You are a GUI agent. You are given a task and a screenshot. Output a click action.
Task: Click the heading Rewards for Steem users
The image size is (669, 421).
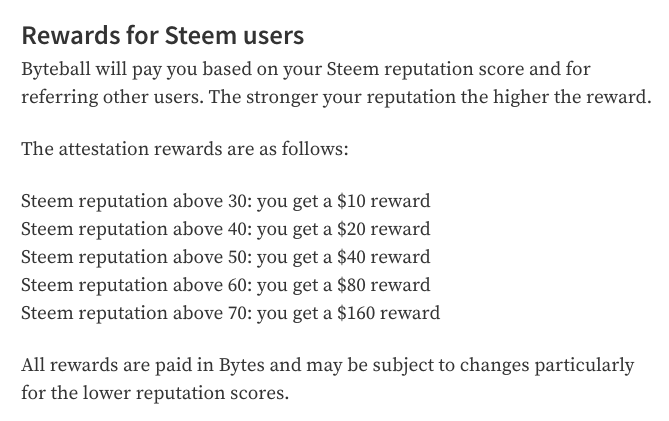coord(163,35)
